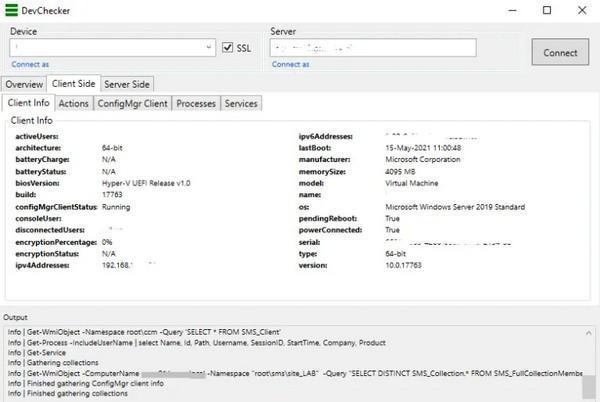
Task: Click the configMgrClientStatus 'Running' value
Action: (116, 207)
